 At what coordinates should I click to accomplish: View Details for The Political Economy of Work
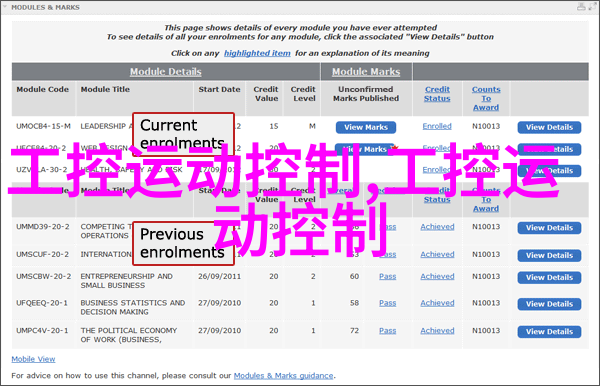[x=549, y=332]
